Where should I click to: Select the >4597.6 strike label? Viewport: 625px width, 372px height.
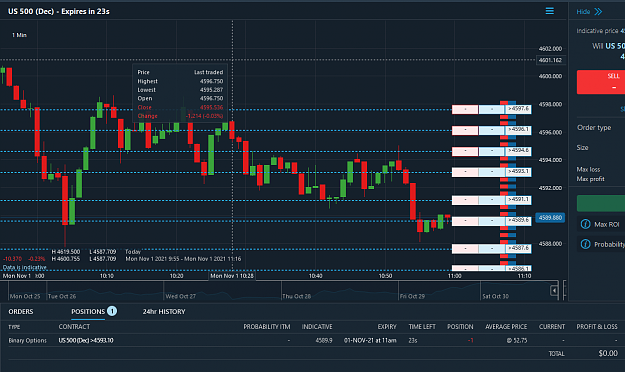point(518,109)
